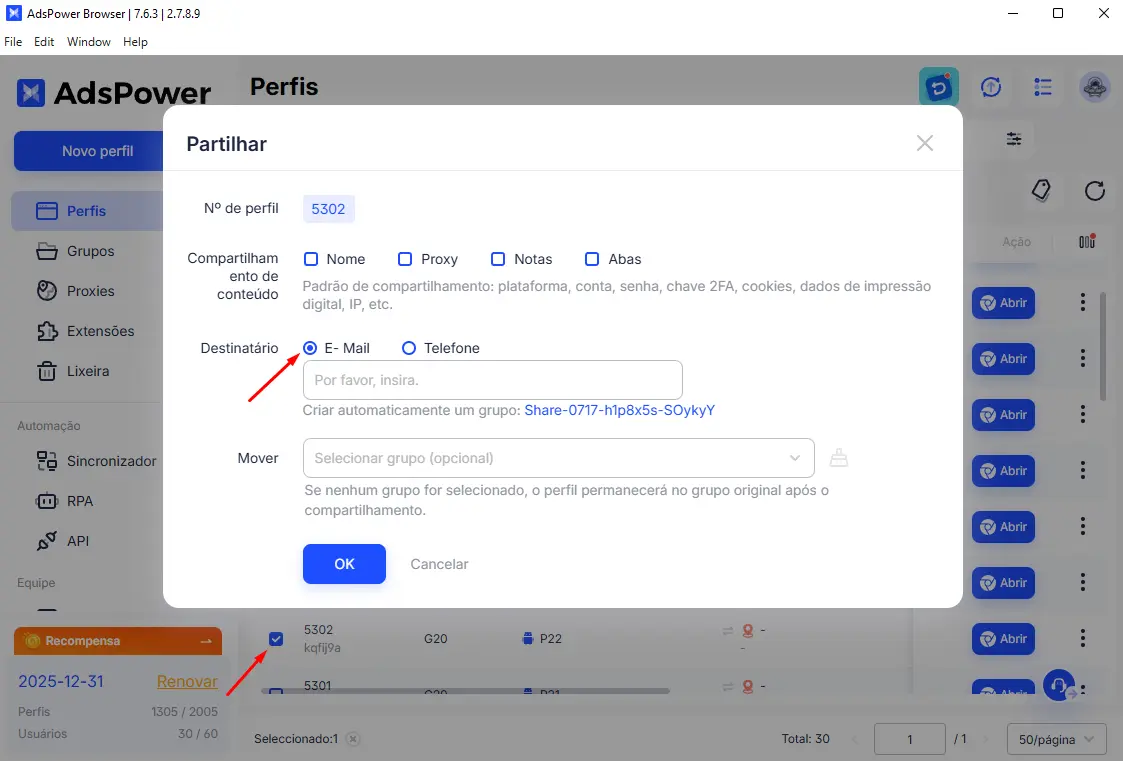Click the Ação column header
This screenshot has width=1123, height=761.
(x=1016, y=242)
